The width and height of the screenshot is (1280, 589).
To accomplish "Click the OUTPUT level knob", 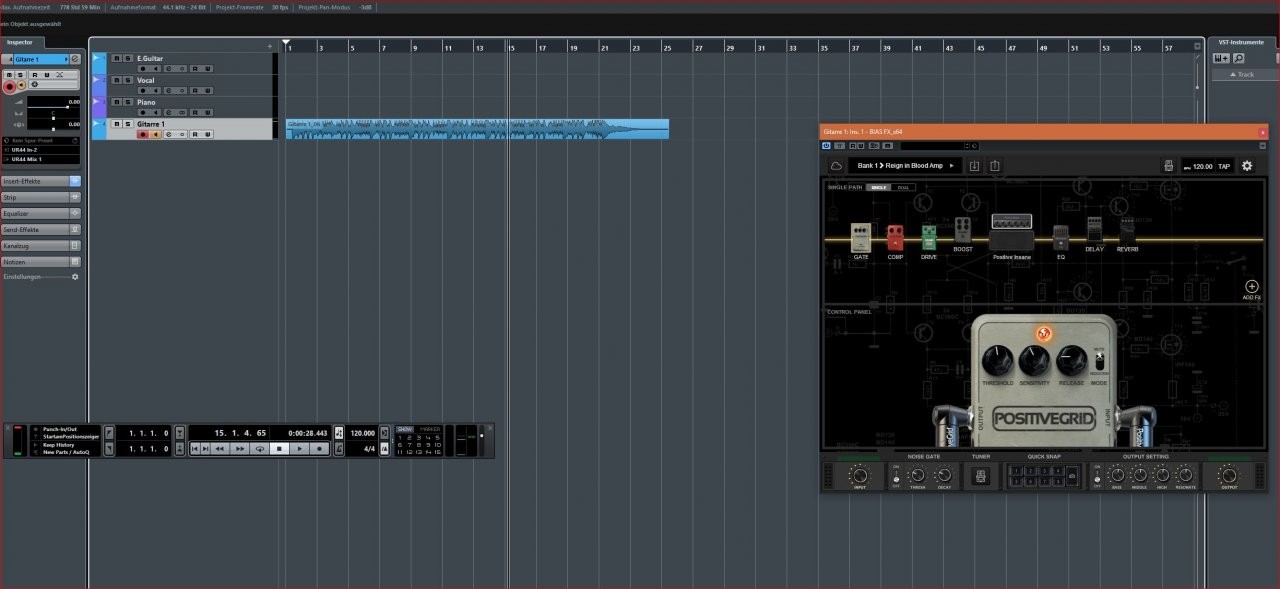I will pos(1229,476).
